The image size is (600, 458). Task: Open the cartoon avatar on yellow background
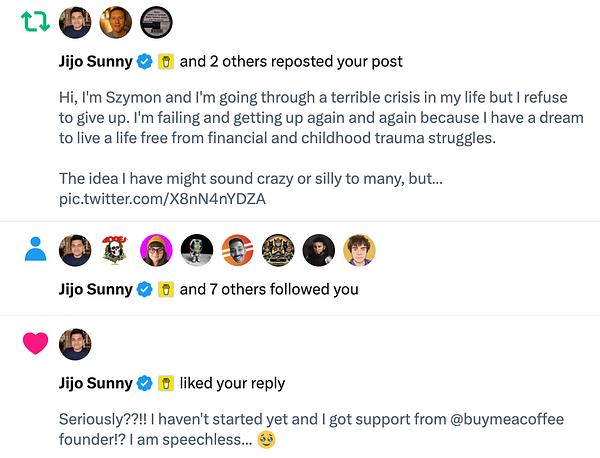click(x=359, y=249)
